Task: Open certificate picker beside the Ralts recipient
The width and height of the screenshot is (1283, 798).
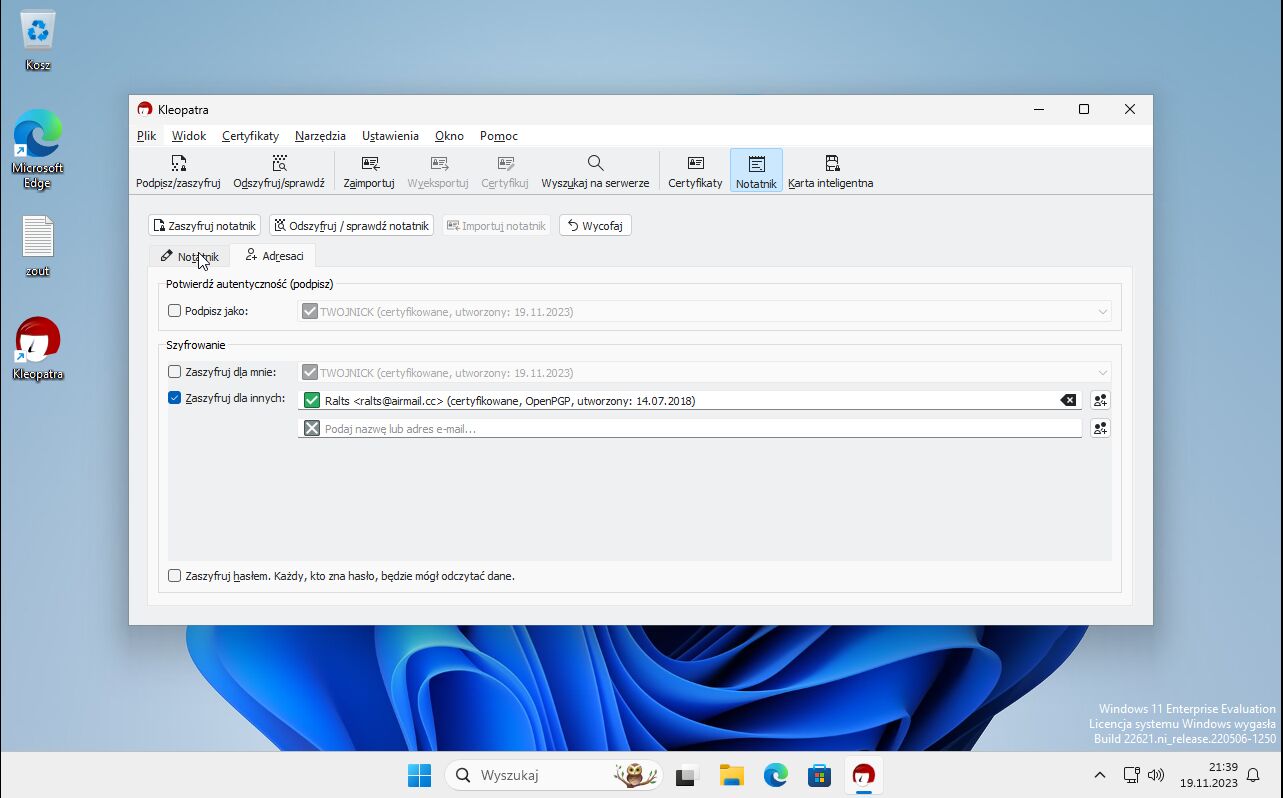Action: point(1100,400)
